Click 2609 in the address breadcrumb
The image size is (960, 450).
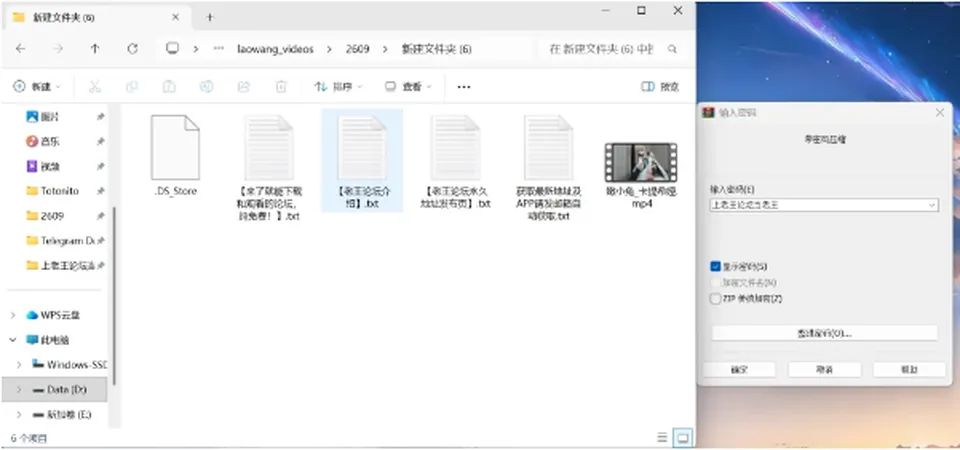pyautogui.click(x=358, y=49)
